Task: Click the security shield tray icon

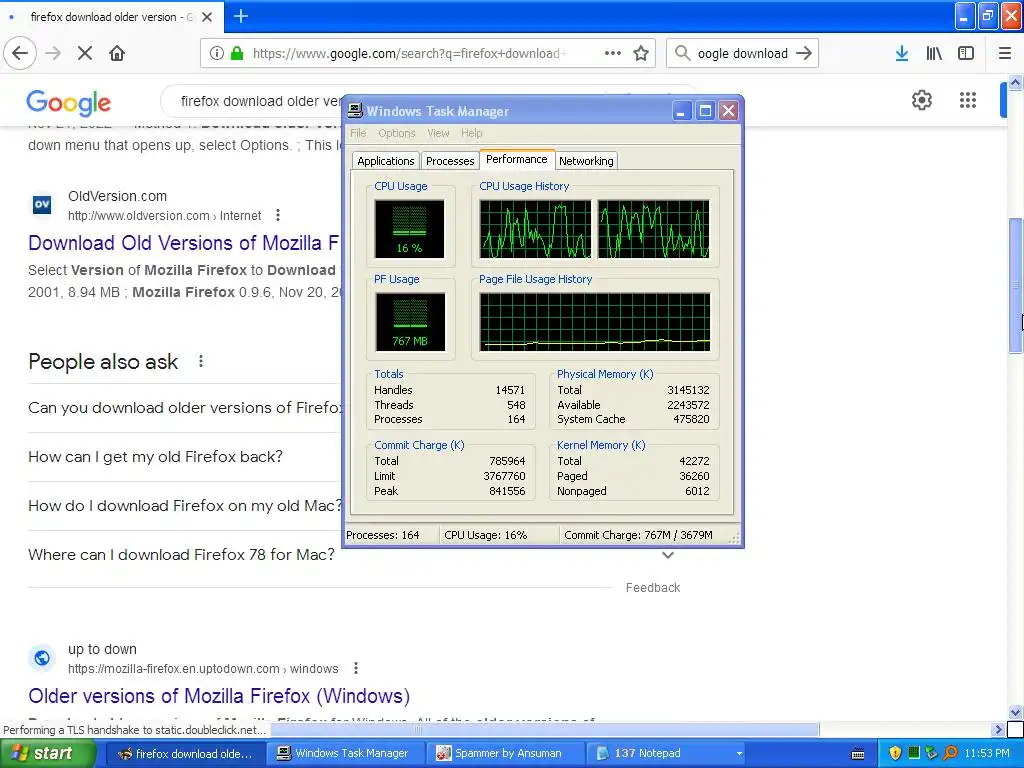Action: (x=895, y=753)
